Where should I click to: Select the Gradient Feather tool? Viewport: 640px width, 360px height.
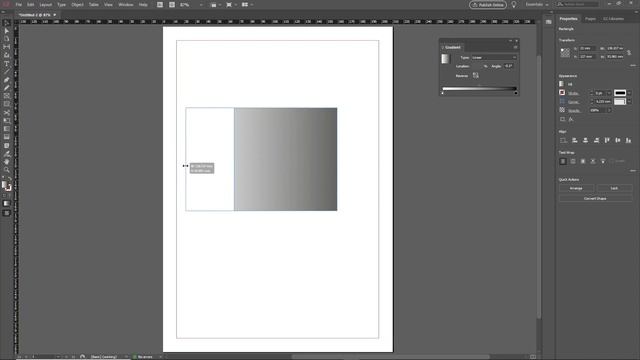pos(7,137)
